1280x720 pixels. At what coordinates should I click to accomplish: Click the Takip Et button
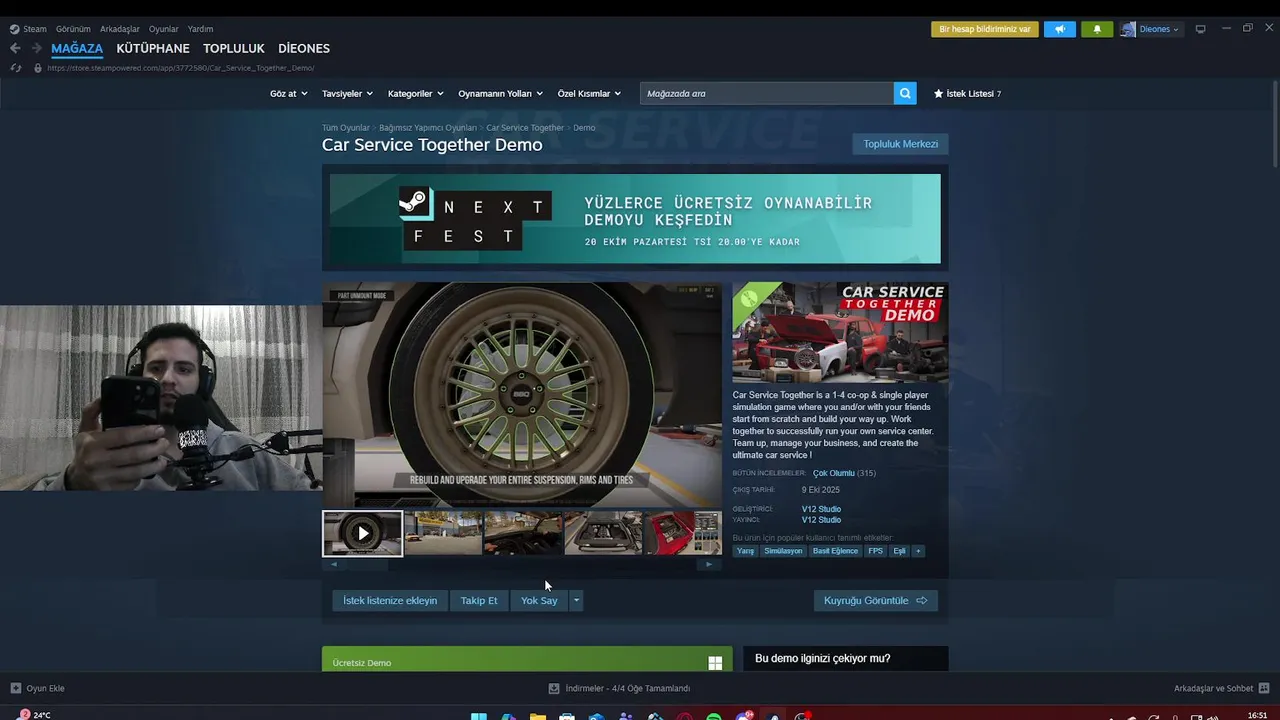478,600
